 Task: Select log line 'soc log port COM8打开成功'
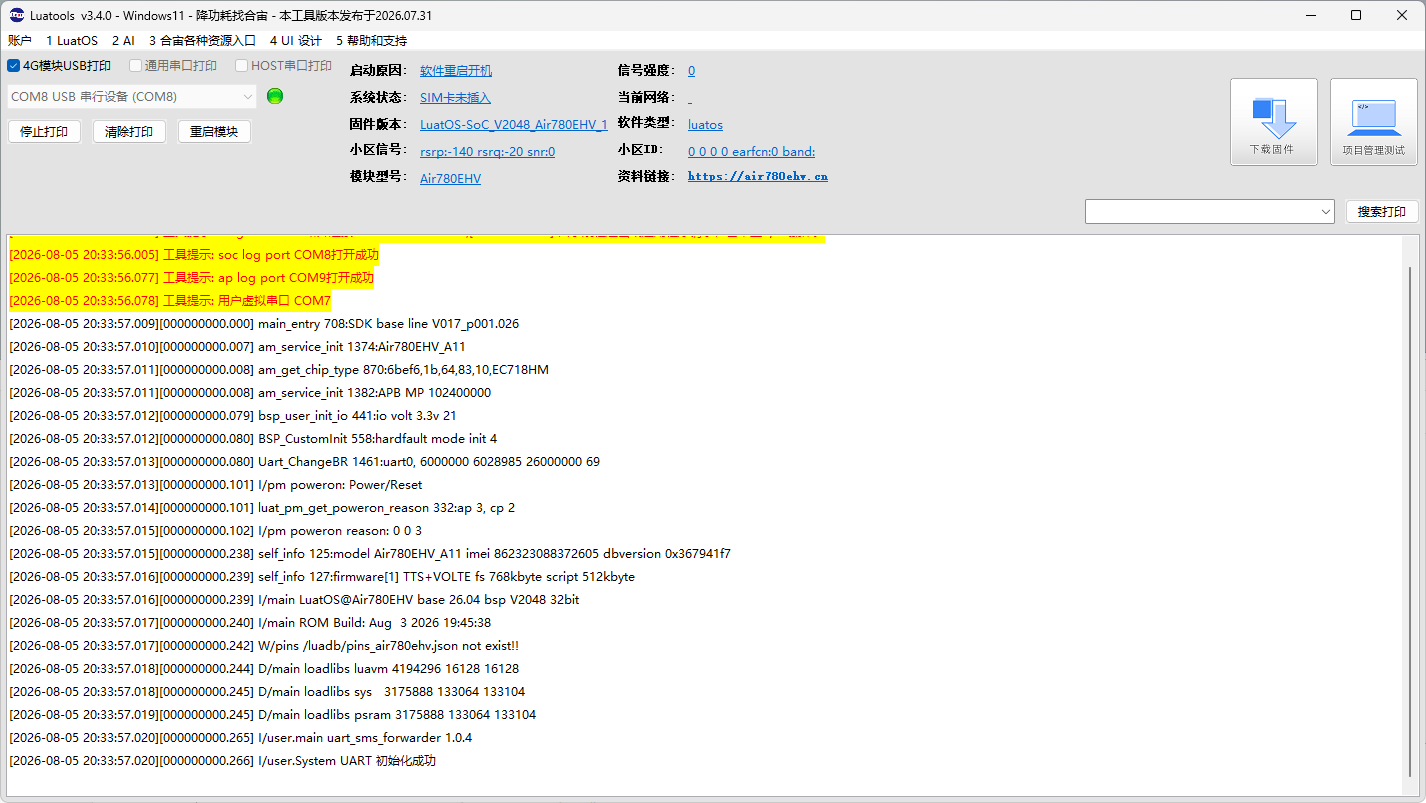coord(194,255)
